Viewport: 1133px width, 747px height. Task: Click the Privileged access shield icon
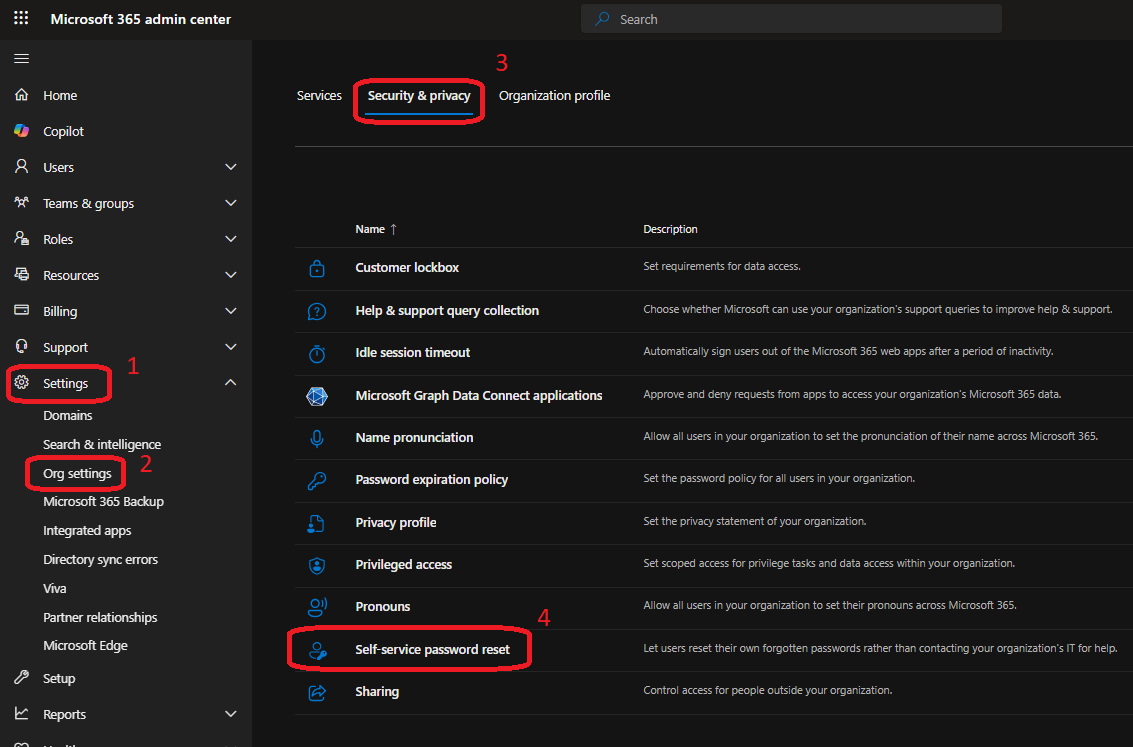click(x=316, y=565)
